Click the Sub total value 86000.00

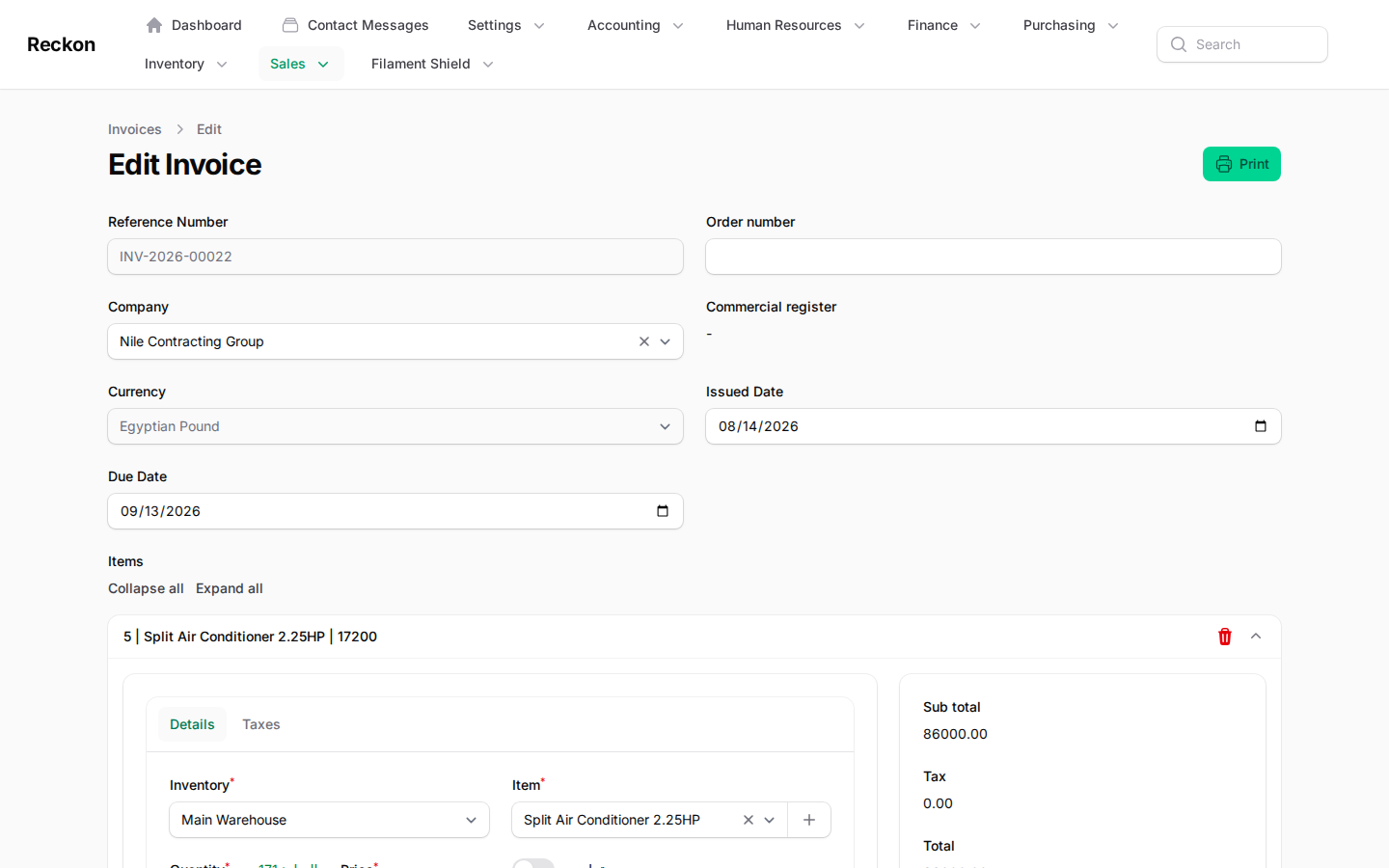point(955,734)
